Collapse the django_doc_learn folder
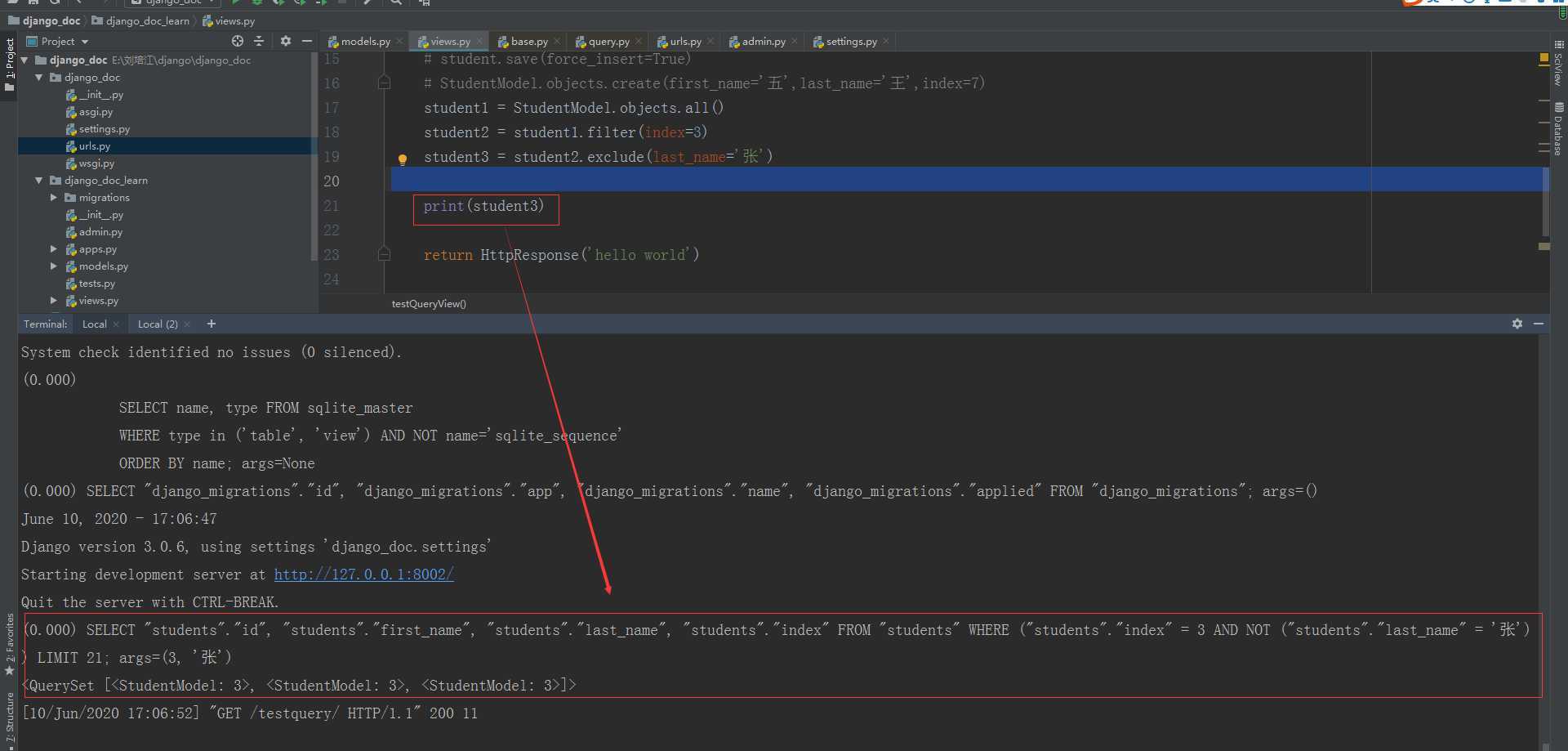 click(x=39, y=180)
